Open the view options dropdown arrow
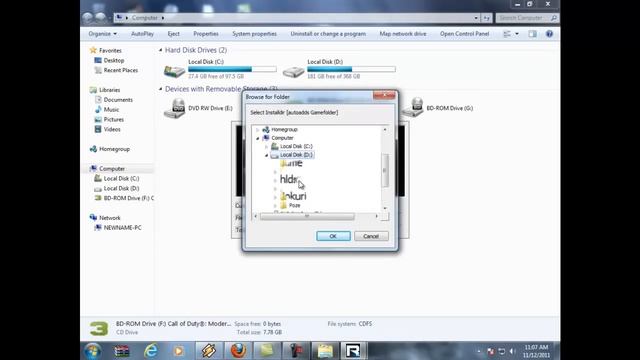The height and width of the screenshot is (360, 640). pos(517,34)
